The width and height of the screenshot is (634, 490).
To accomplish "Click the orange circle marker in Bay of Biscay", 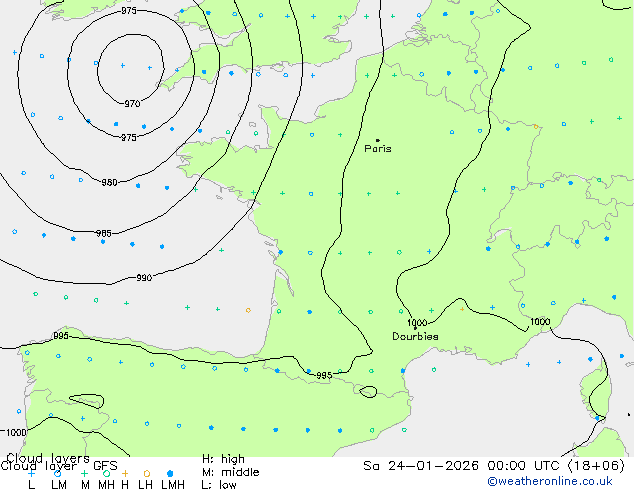I will tap(248, 310).
